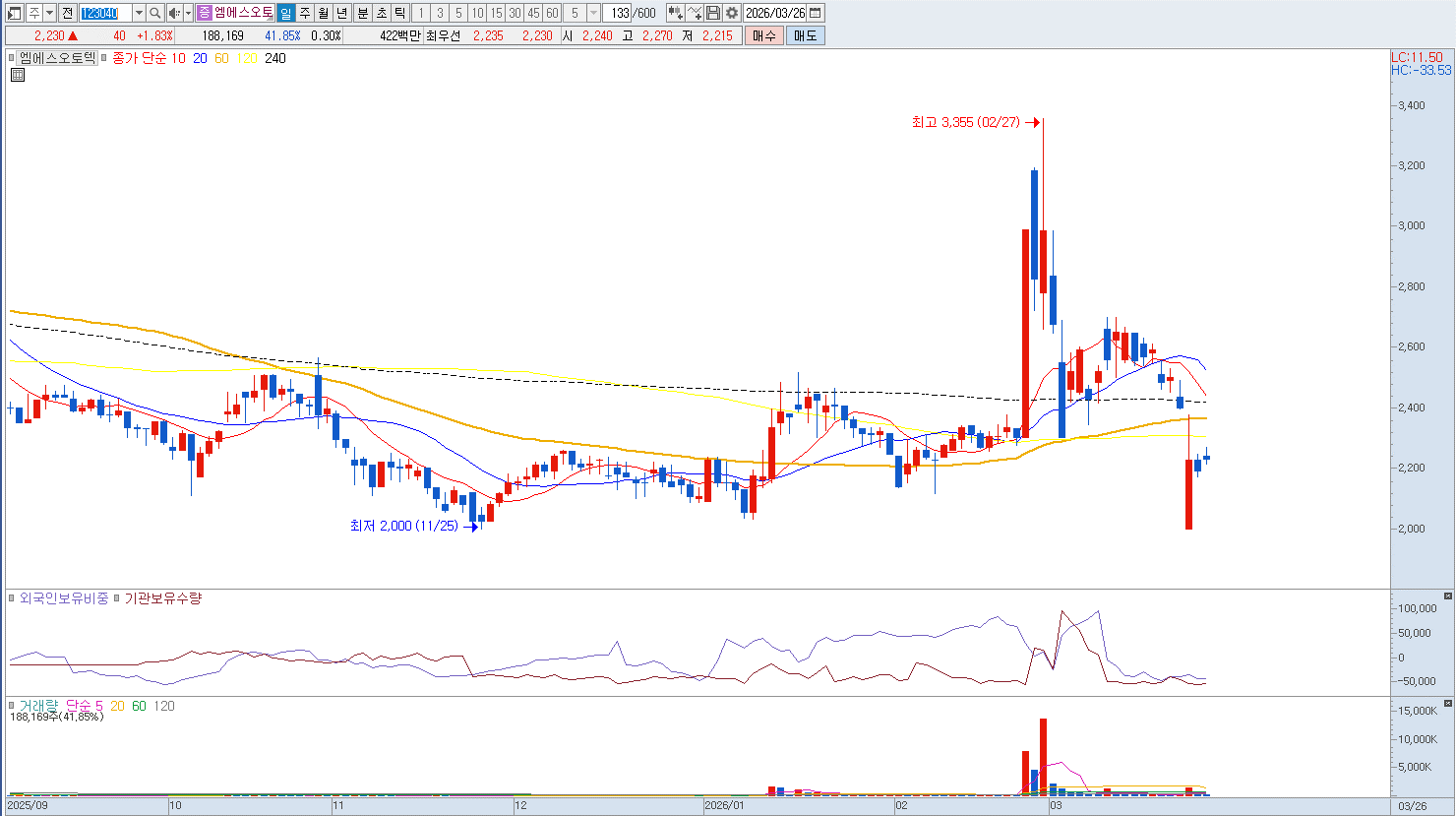Click the floppy disk save chart icon
Image resolution: width=1456 pixels, height=816 pixels.
[x=713, y=13]
